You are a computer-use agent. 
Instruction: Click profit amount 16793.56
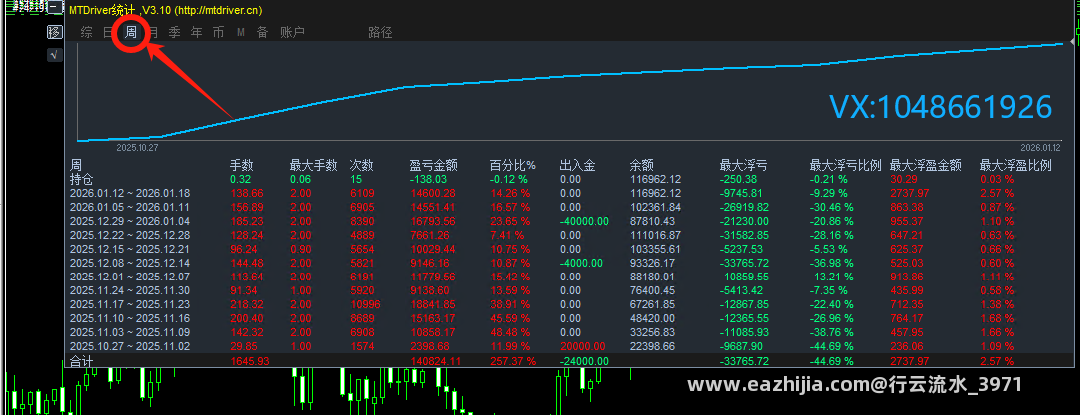(433, 221)
